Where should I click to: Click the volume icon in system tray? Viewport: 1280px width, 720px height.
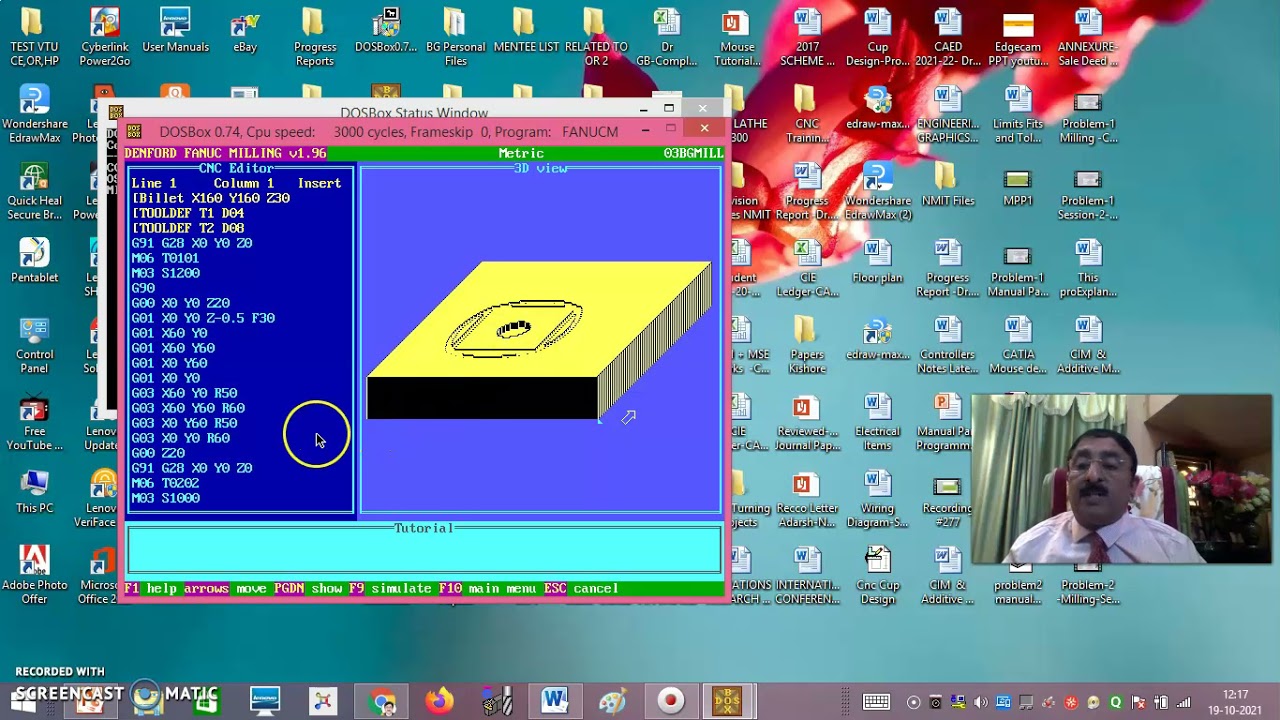980,702
